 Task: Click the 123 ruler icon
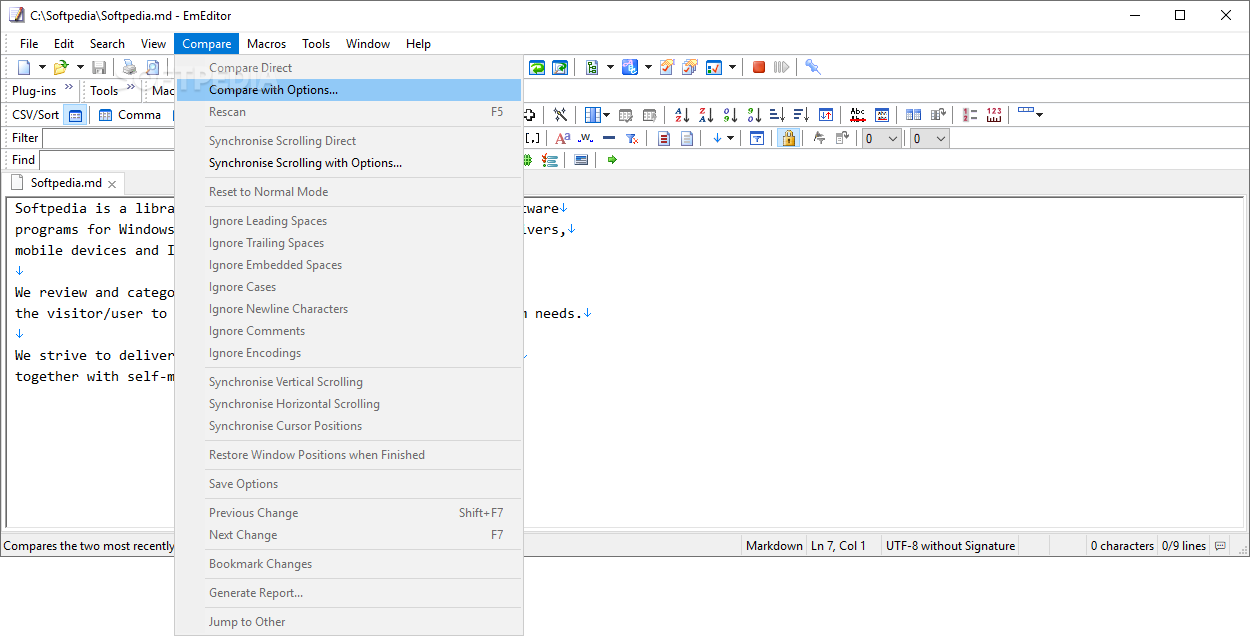pos(994,115)
